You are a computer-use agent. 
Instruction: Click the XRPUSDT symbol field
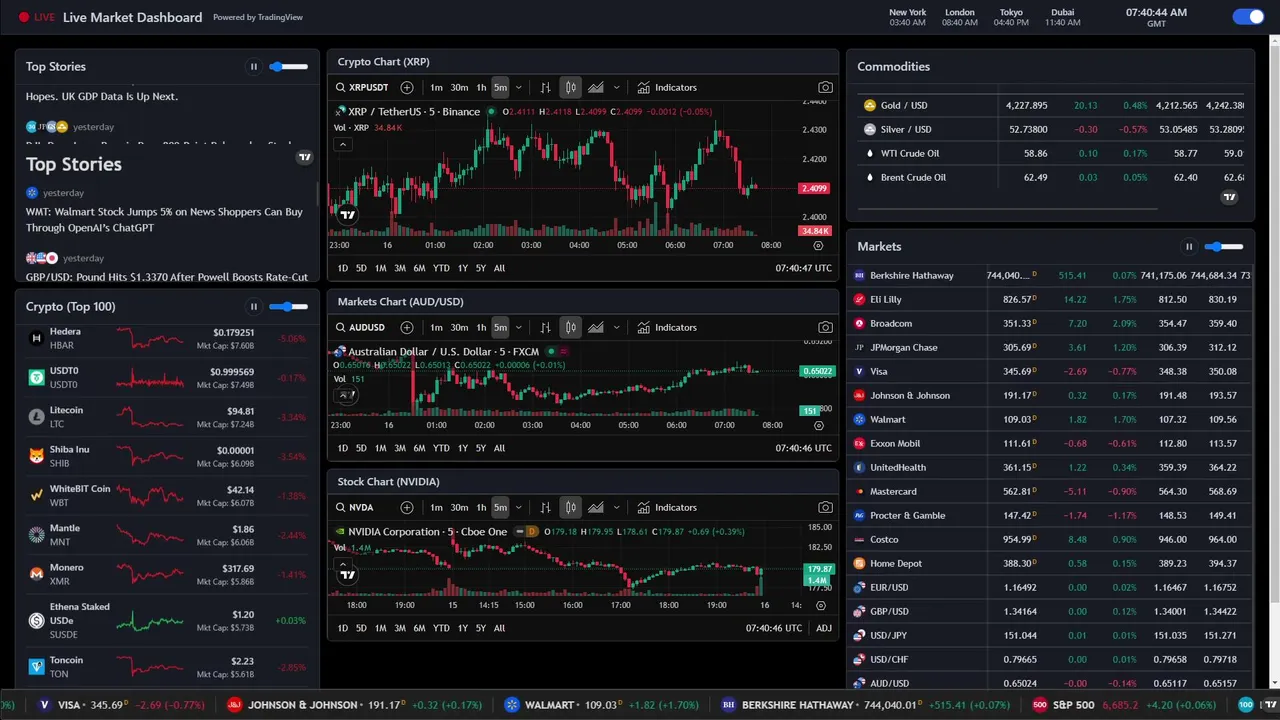(369, 87)
